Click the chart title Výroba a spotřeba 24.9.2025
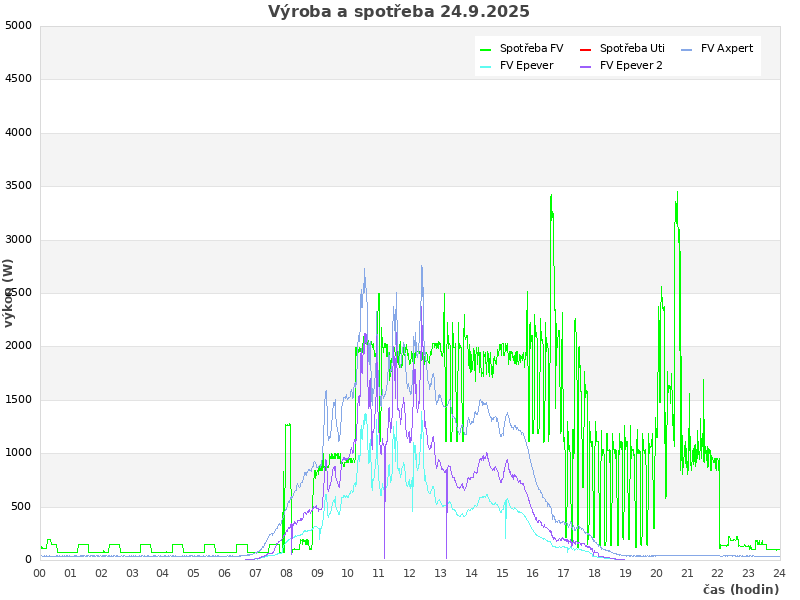Screen dimensions: 800x600 tap(399, 12)
